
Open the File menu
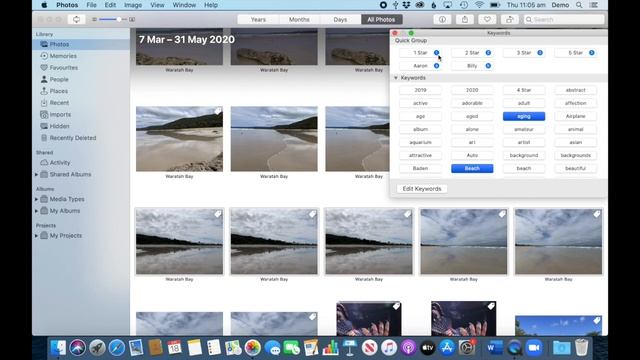pos(91,5)
